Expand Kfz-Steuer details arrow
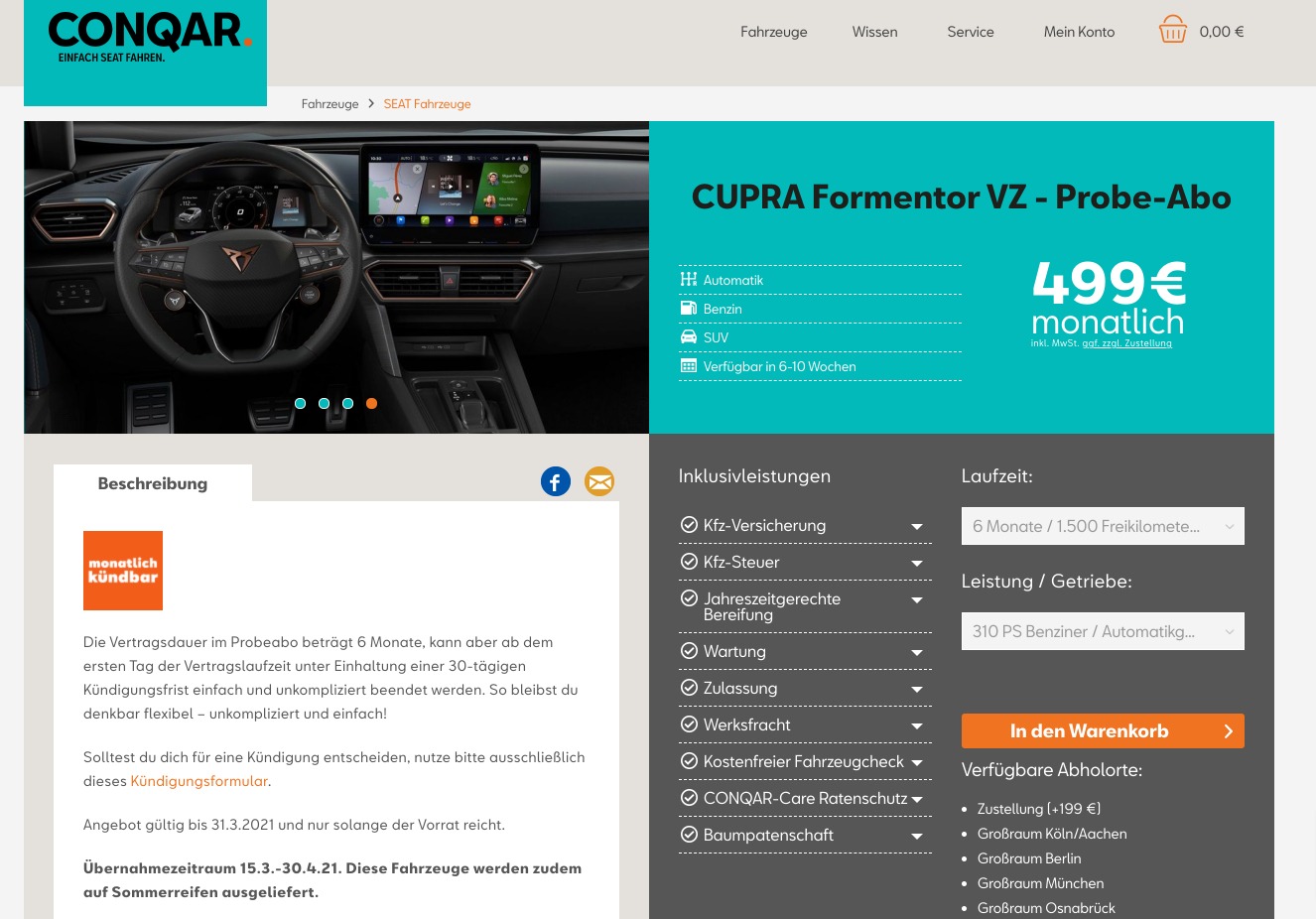The image size is (1316, 919). [917, 564]
